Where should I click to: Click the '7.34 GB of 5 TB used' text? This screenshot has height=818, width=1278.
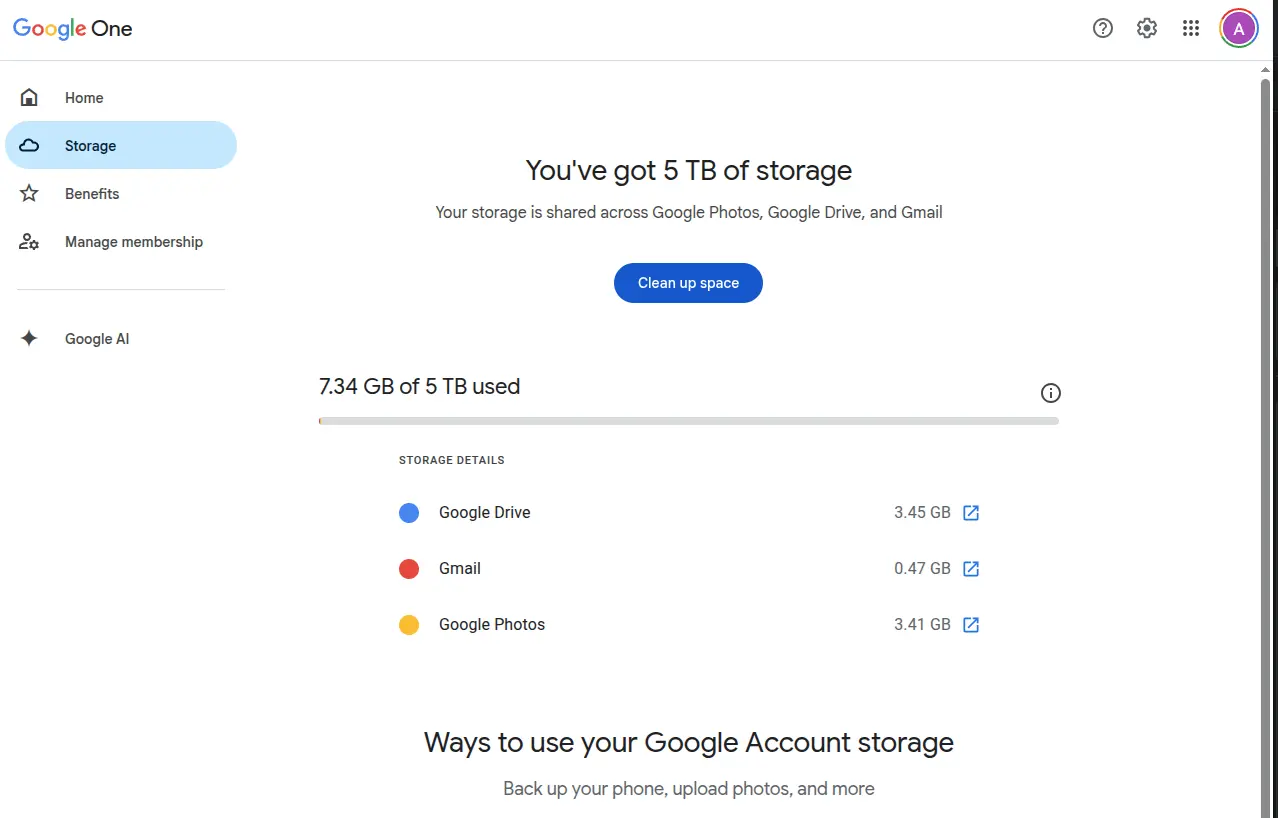pos(420,386)
